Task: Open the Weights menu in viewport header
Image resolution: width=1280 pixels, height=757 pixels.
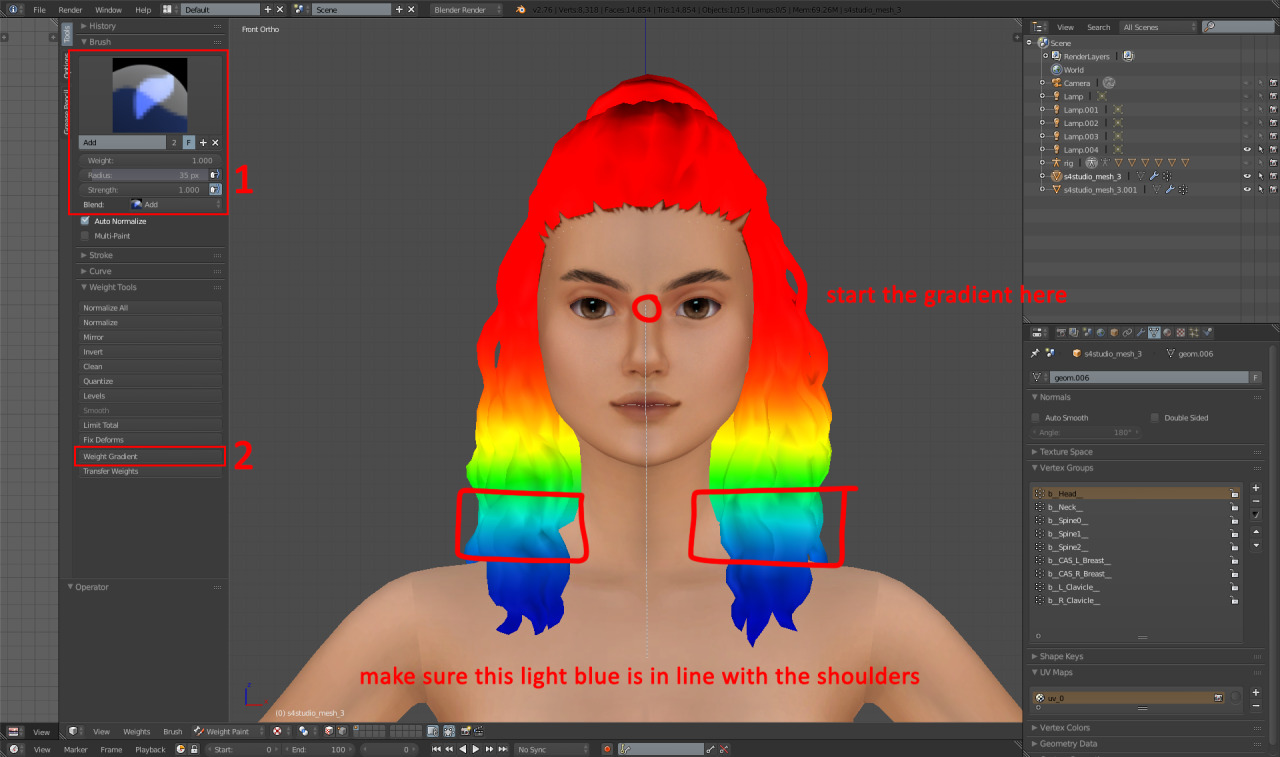Action: coord(137,731)
